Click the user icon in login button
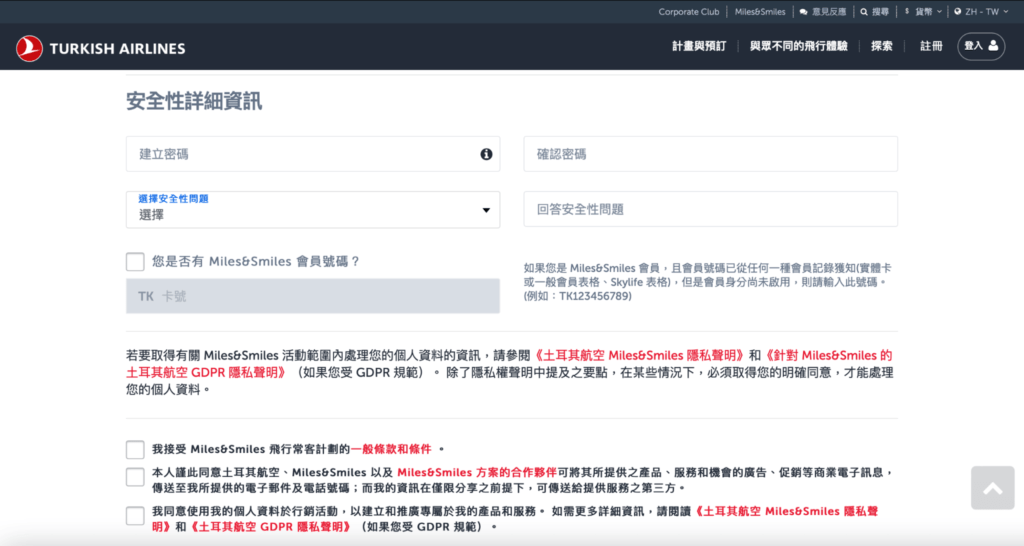Image resolution: width=1024 pixels, height=546 pixels. [993, 46]
